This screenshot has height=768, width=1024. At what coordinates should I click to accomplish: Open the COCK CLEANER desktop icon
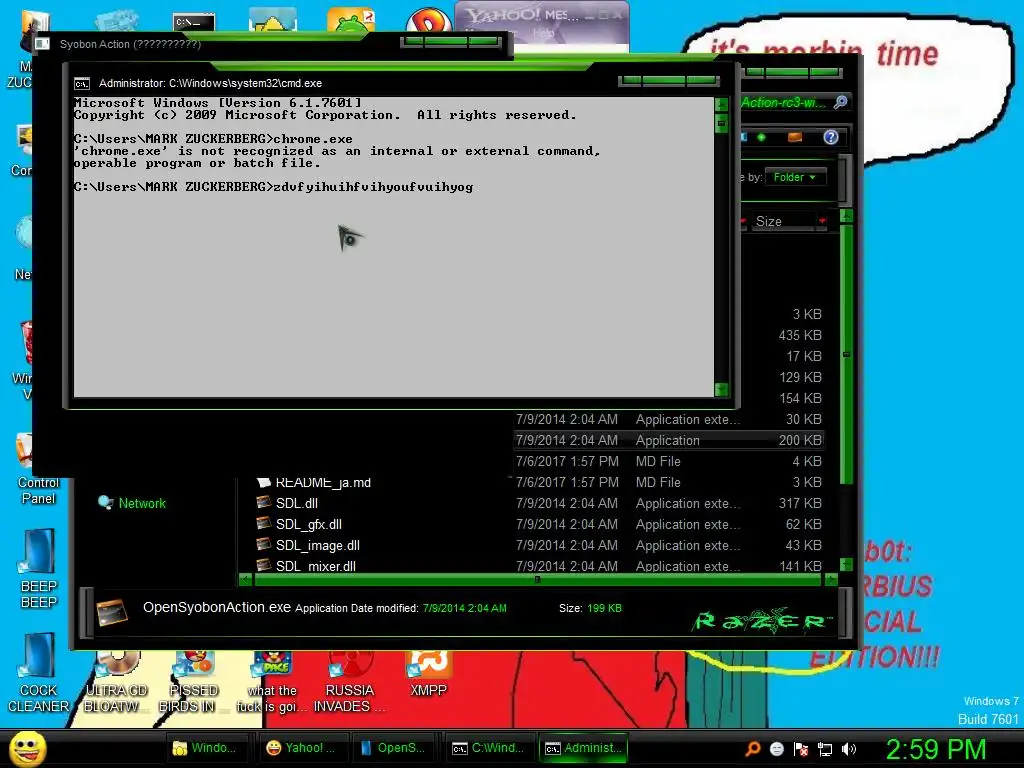pyautogui.click(x=39, y=673)
